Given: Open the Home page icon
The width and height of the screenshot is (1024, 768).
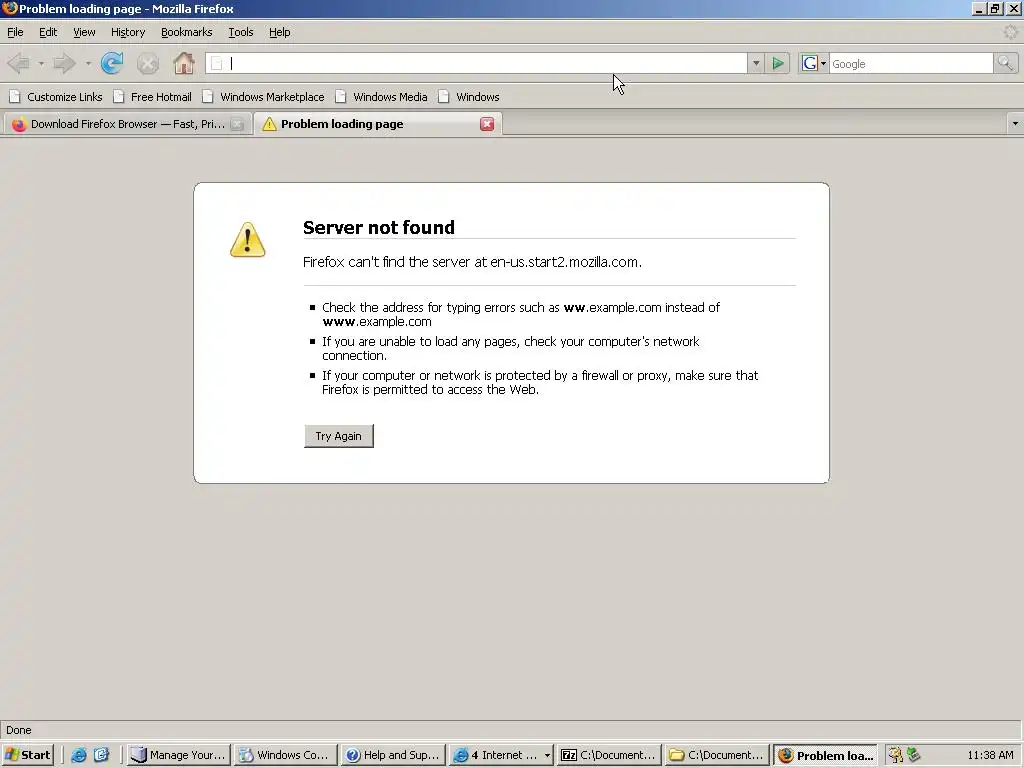Looking at the screenshot, I should (x=184, y=63).
